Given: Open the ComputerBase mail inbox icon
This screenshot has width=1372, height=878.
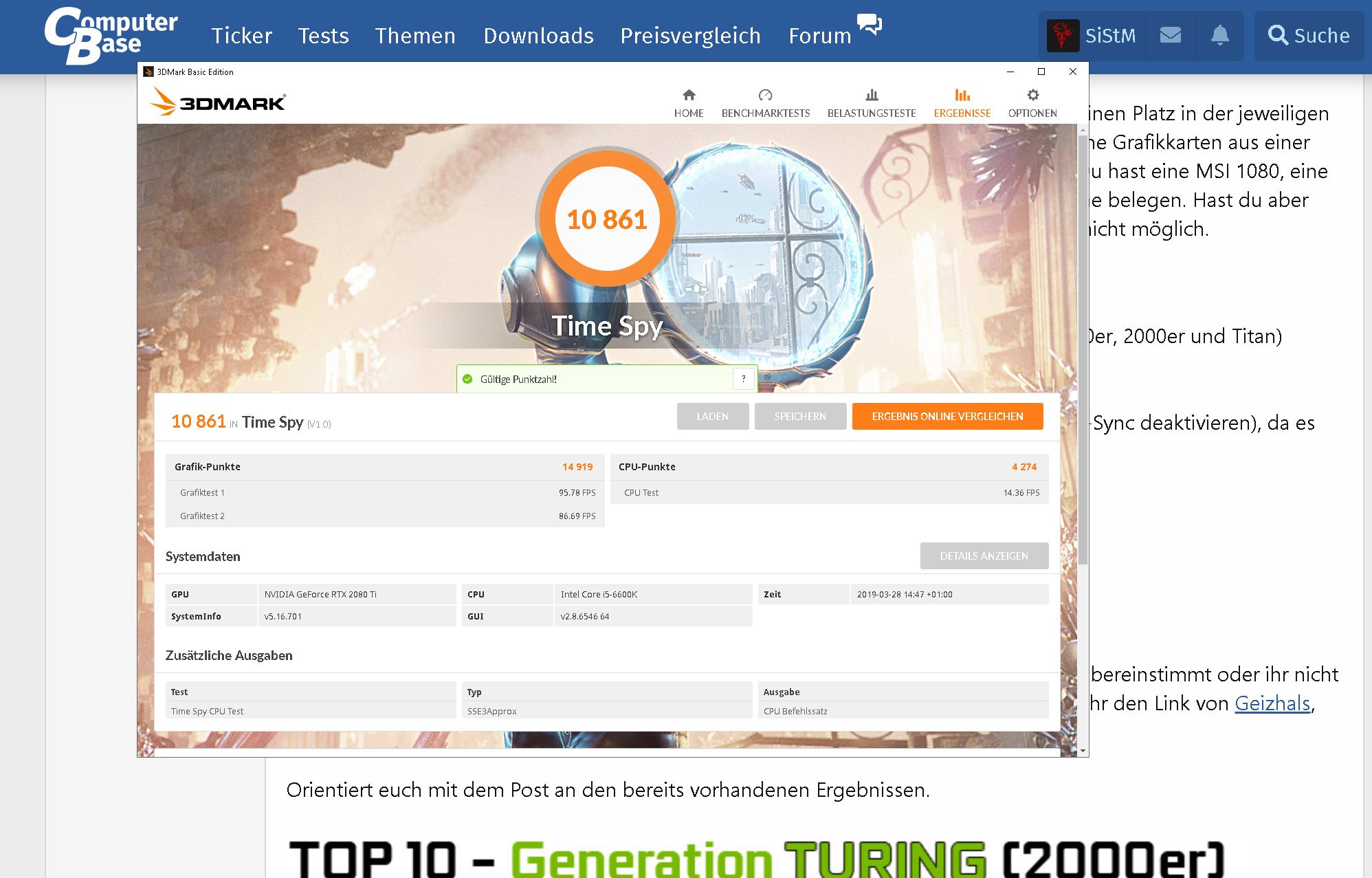Looking at the screenshot, I should pos(1170,35).
